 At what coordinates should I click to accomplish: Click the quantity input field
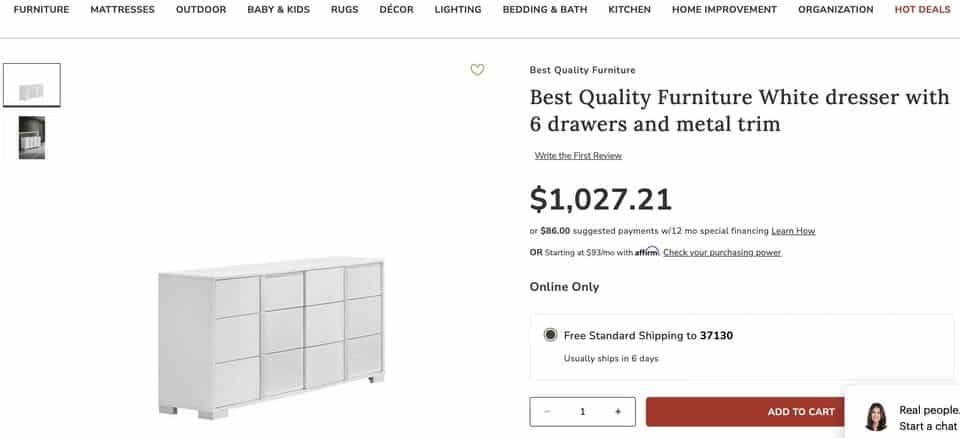[582, 412]
